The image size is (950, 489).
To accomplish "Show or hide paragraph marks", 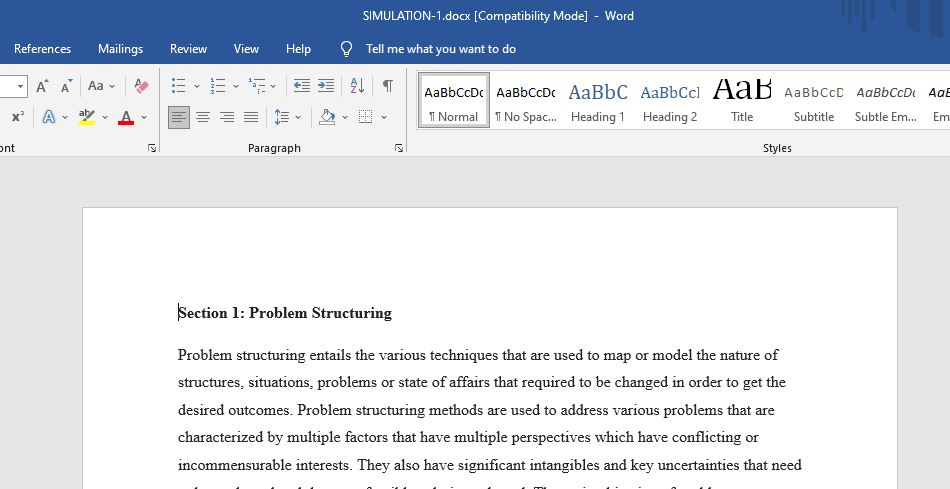I will (x=388, y=86).
